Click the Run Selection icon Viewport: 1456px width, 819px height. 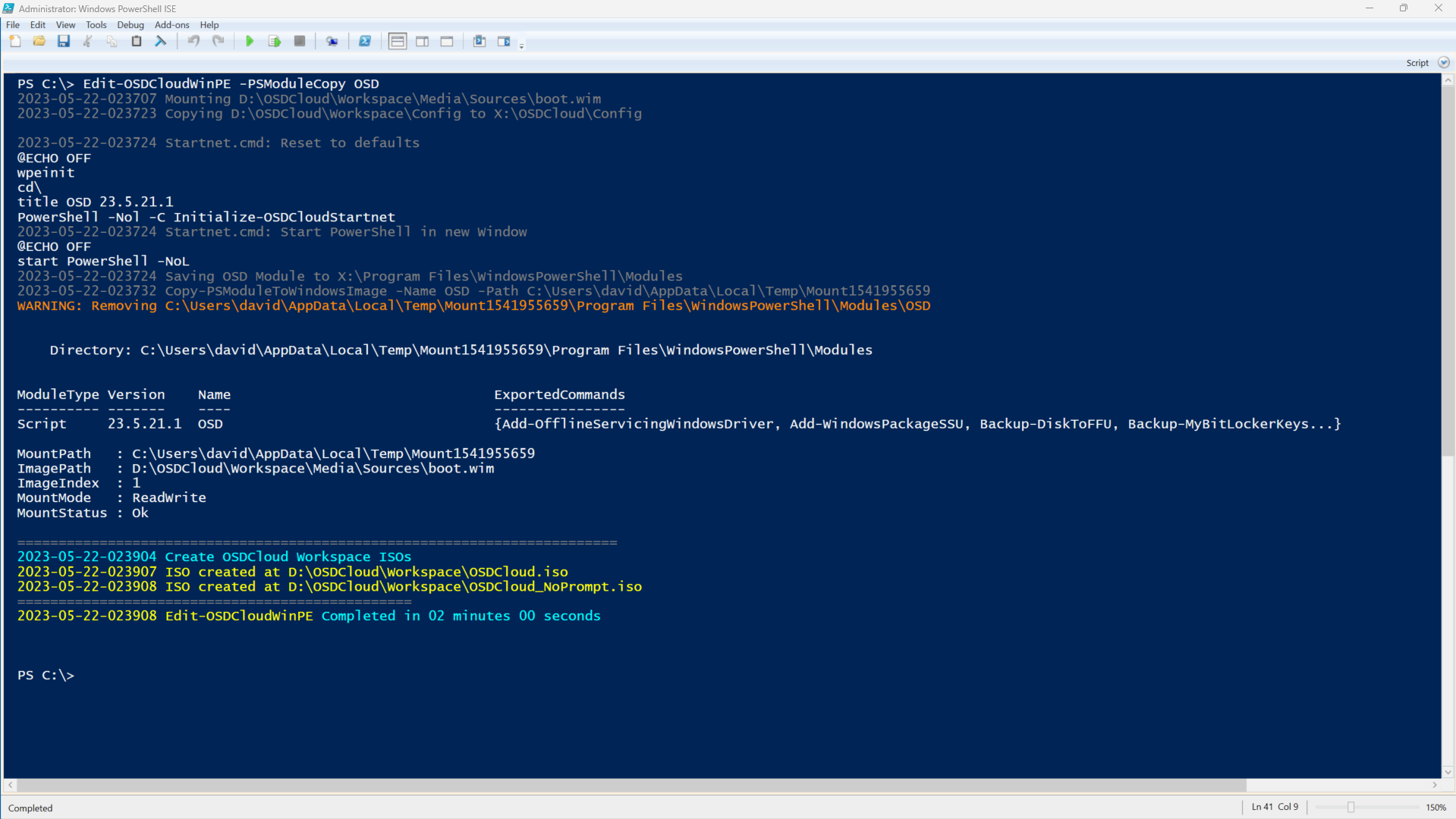(275, 42)
